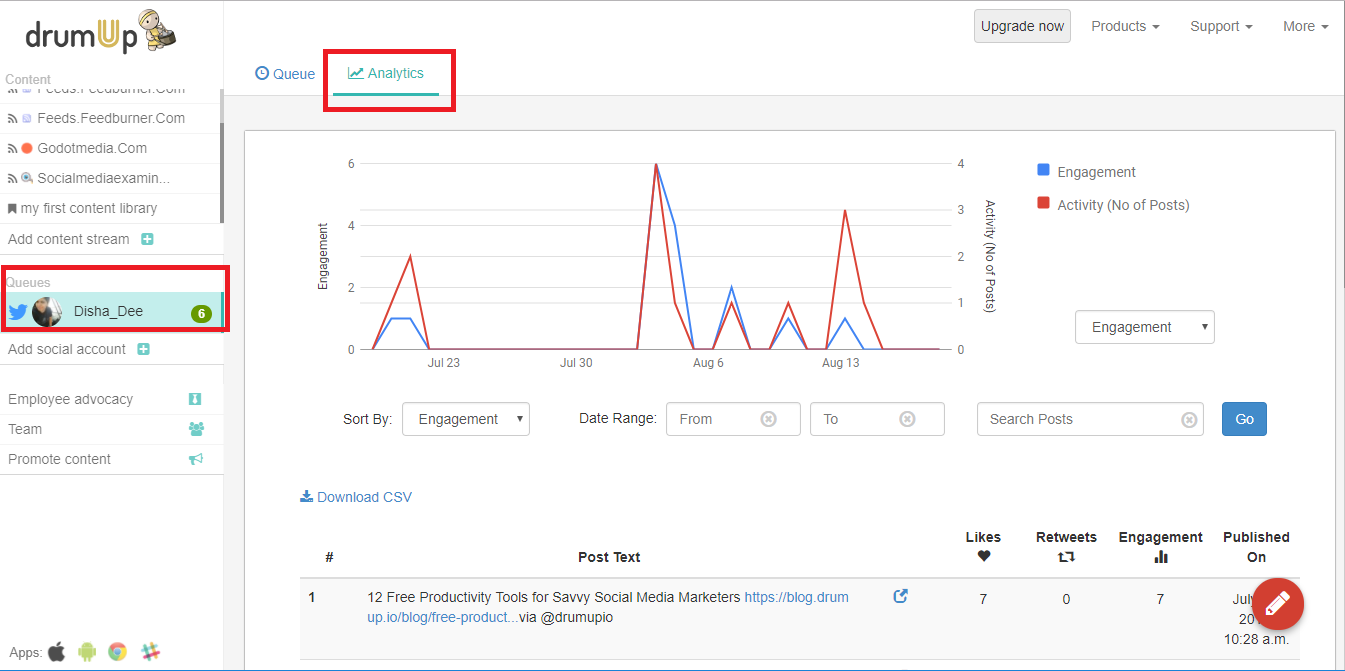This screenshot has height=671, width=1345.
Task: Click the Jul 23 chart axis label
Action: [x=443, y=363]
